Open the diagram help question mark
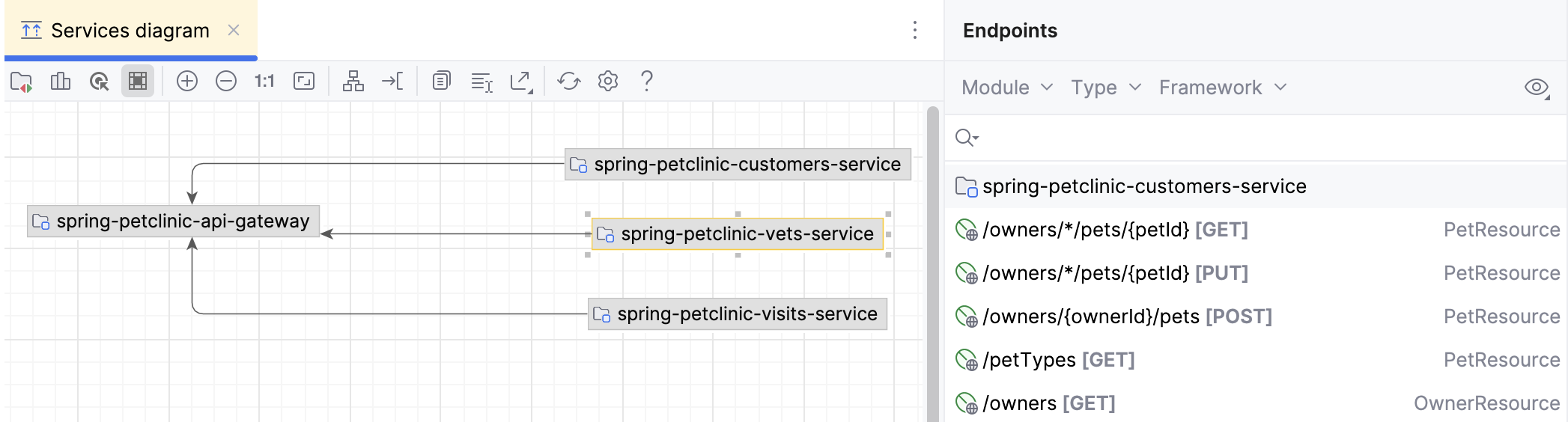Image resolution: width=1568 pixels, height=422 pixels. 647,81
